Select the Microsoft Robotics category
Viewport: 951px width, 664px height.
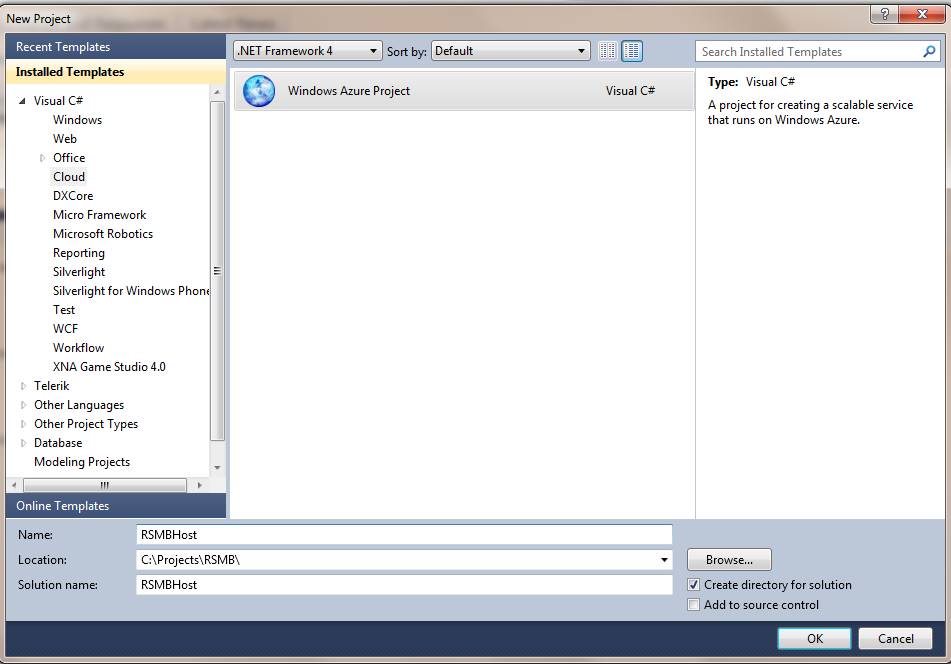coord(102,234)
